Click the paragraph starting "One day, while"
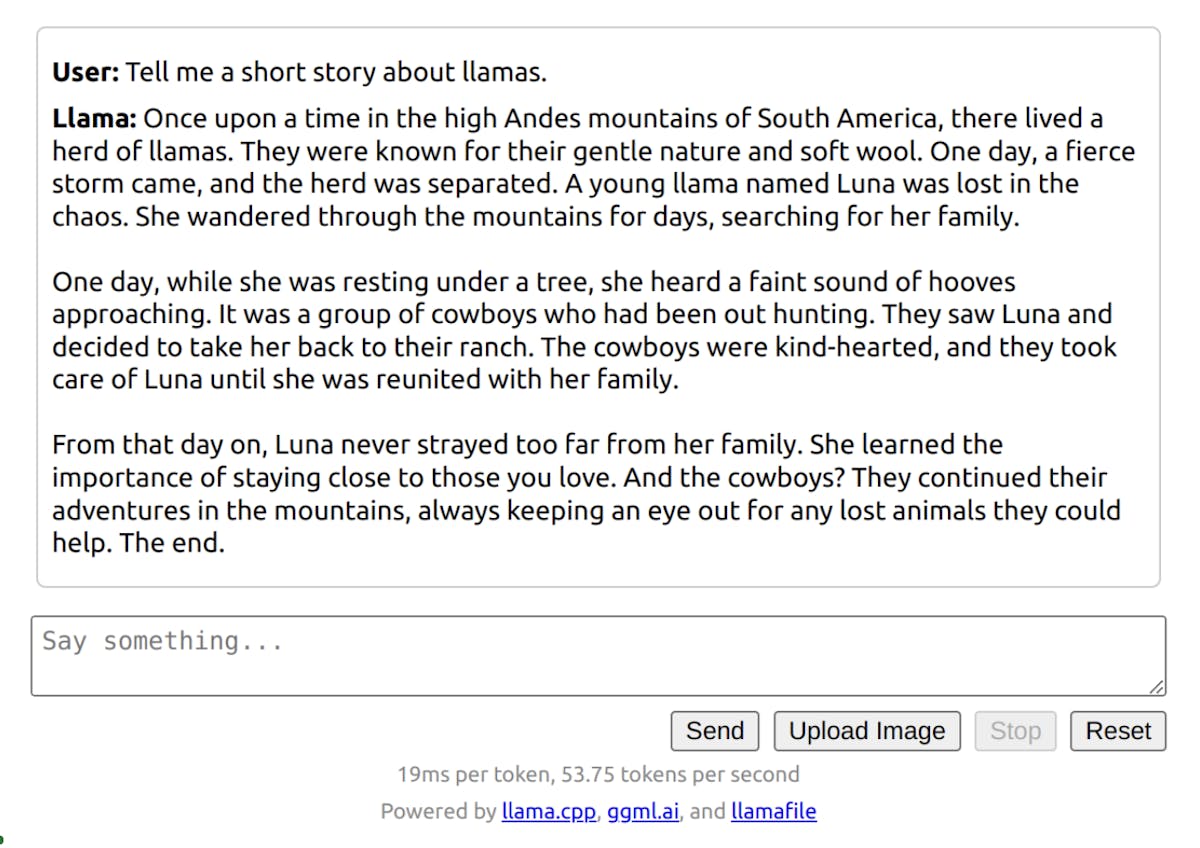This screenshot has width=1200, height=848. tap(582, 330)
